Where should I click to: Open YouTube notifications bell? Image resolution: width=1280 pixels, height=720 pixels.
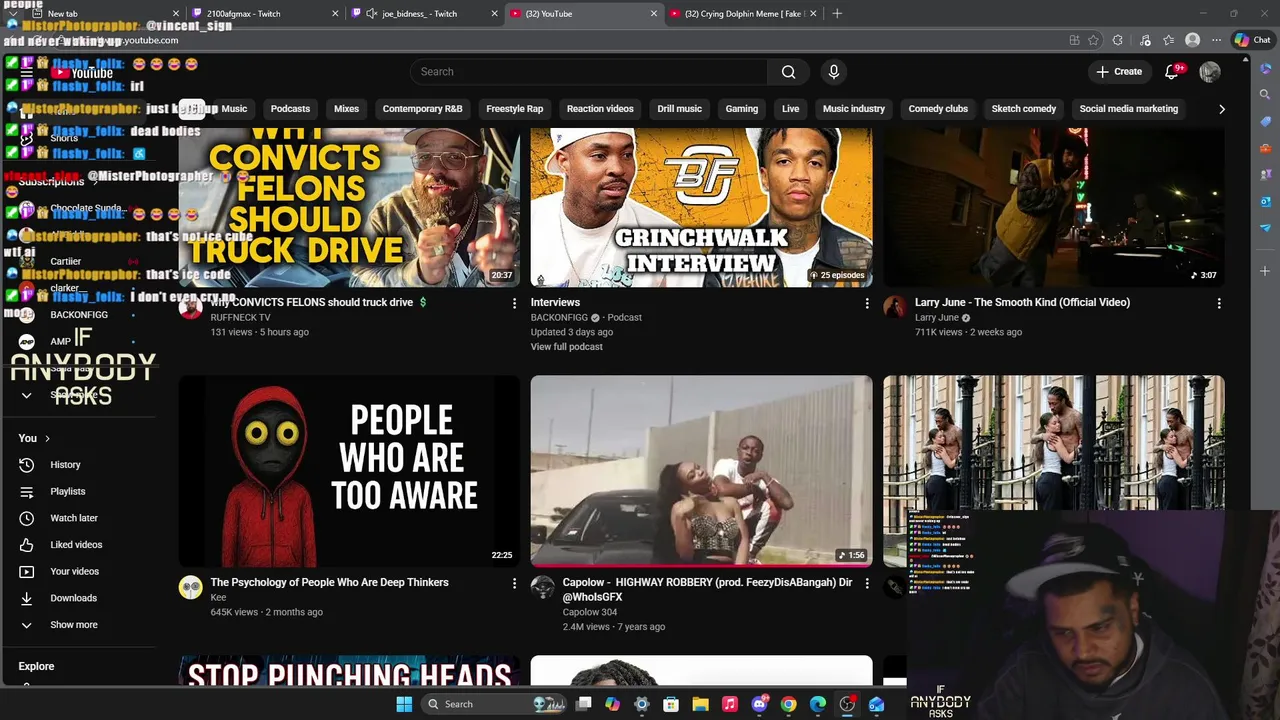coord(1172,72)
